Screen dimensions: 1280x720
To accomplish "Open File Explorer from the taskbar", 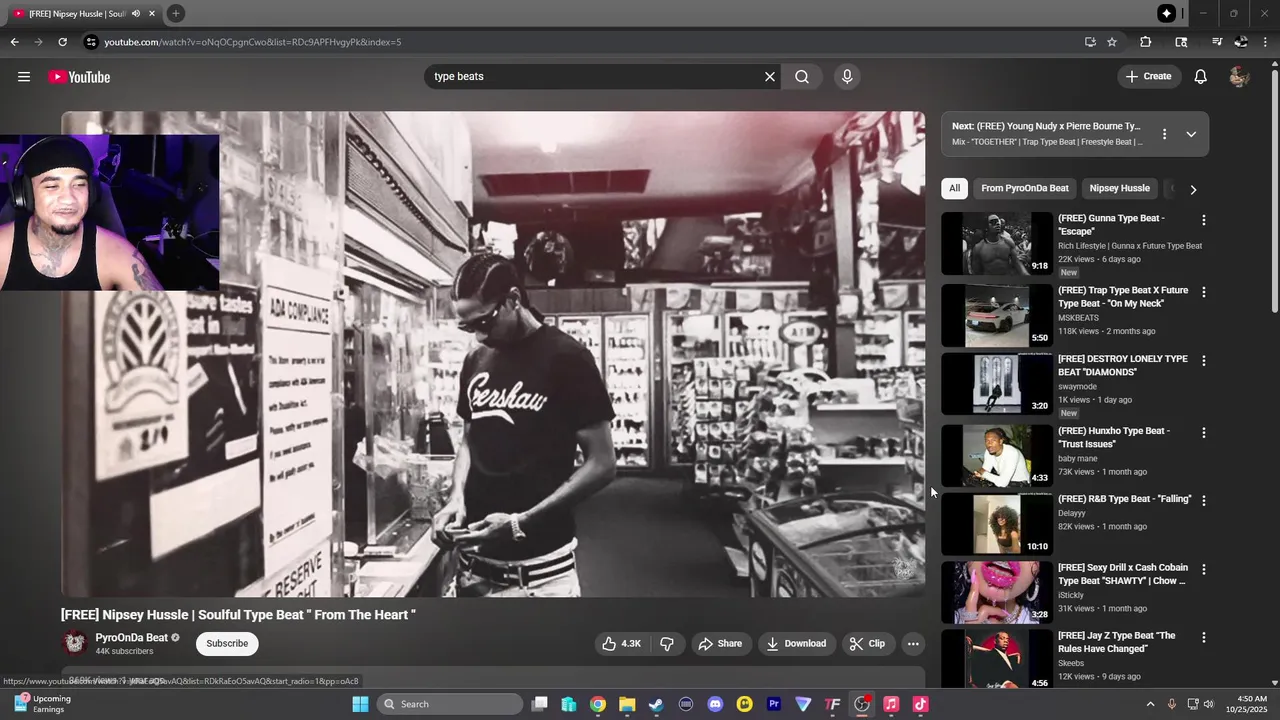I will coord(627,704).
